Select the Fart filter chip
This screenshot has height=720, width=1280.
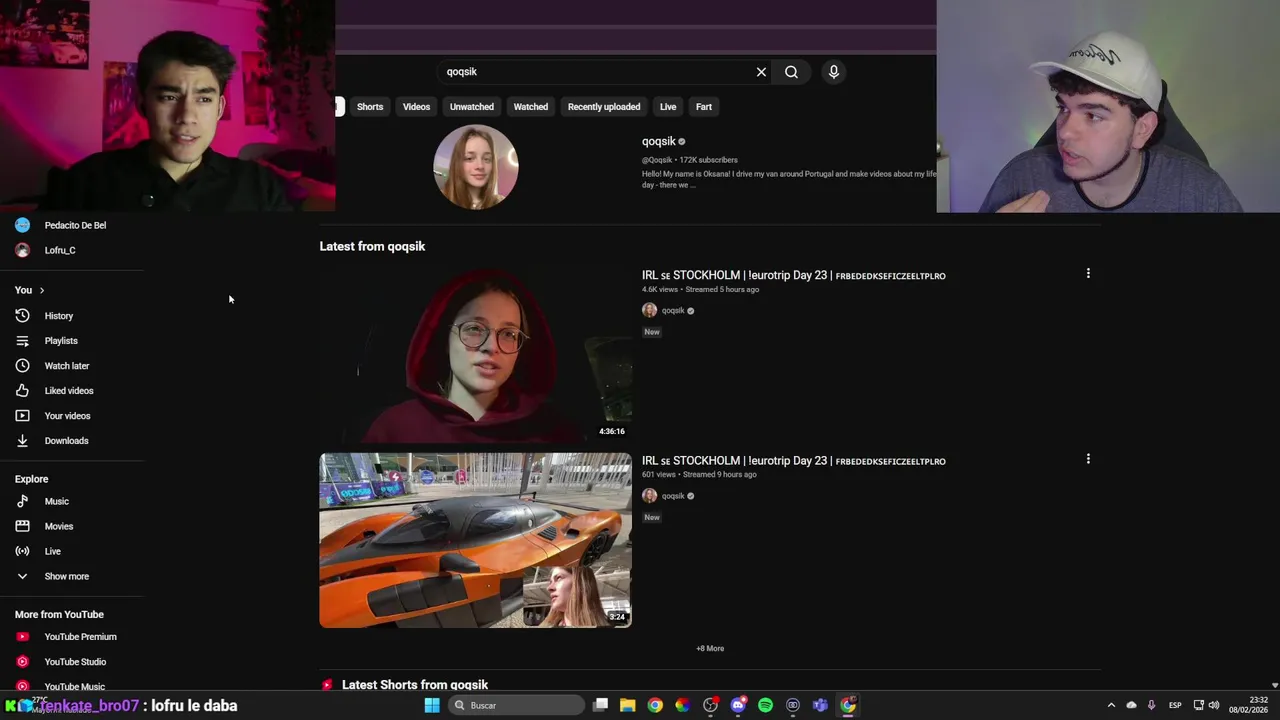point(704,107)
